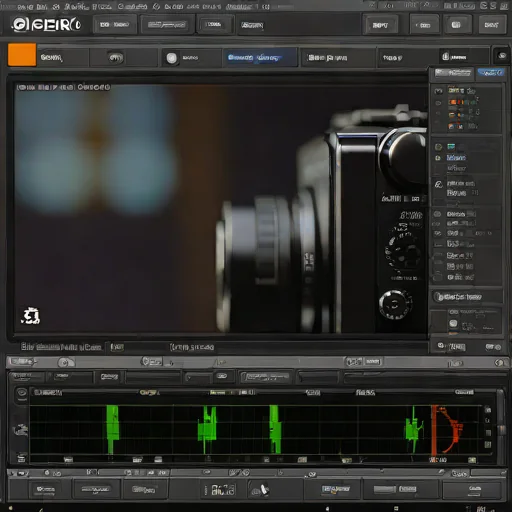This screenshot has width=512, height=512.
Task: Click the yellow-green circle icon in the right panel
Action: [438, 147]
